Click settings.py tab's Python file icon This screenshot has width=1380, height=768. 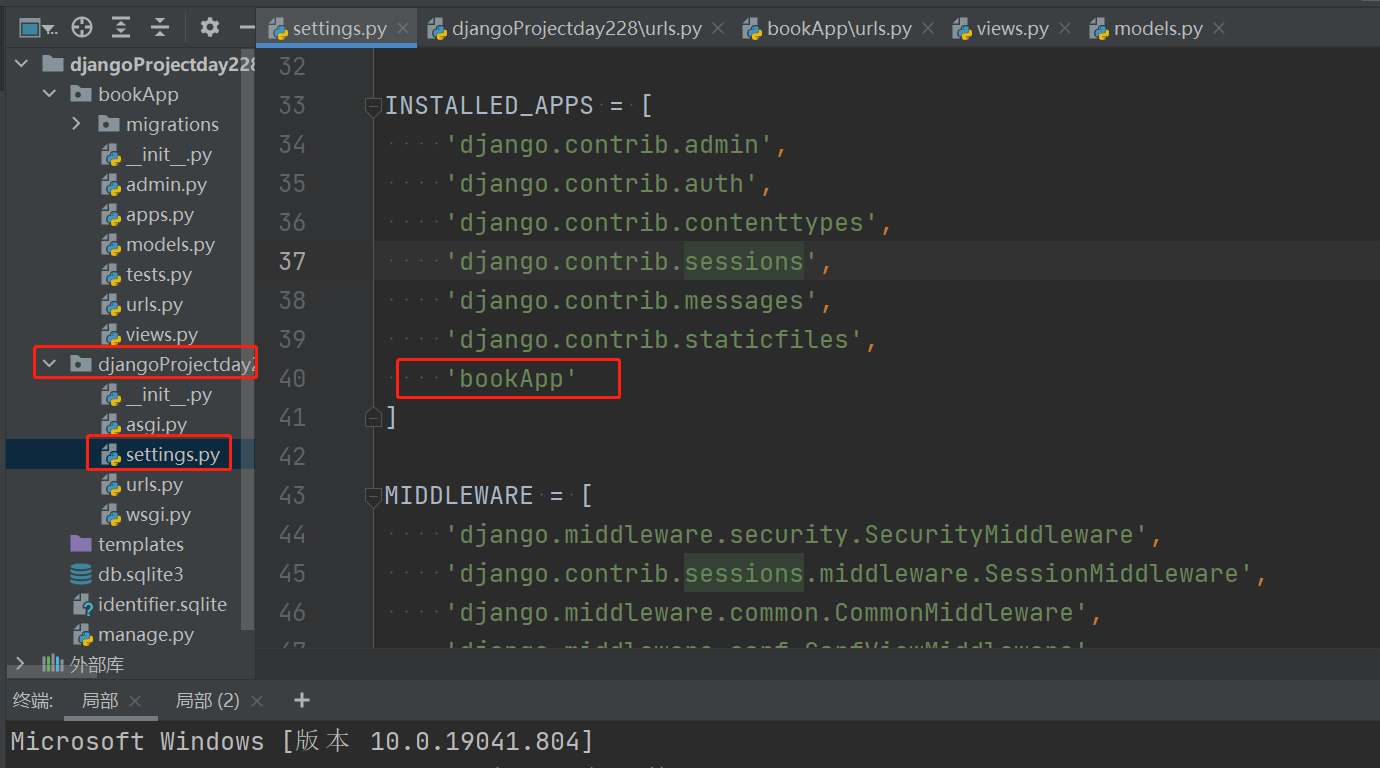[278, 28]
